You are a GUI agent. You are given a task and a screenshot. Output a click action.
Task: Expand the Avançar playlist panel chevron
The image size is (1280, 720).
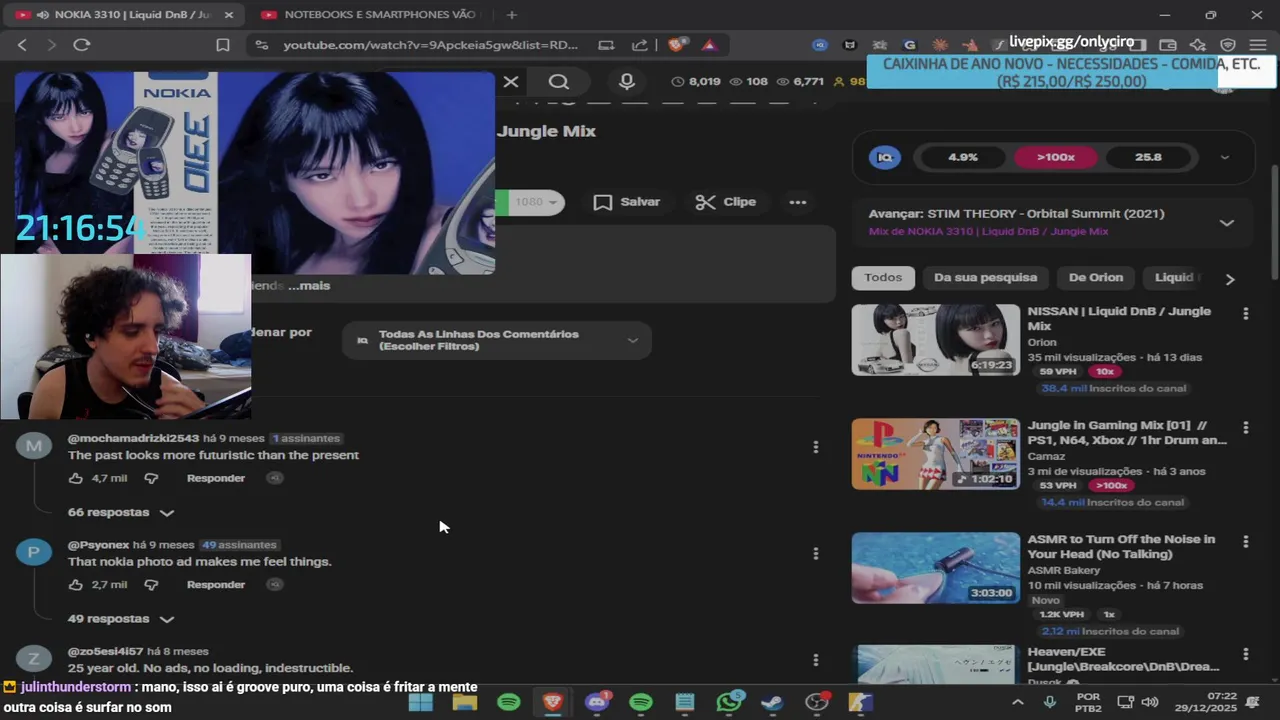coord(1227,222)
